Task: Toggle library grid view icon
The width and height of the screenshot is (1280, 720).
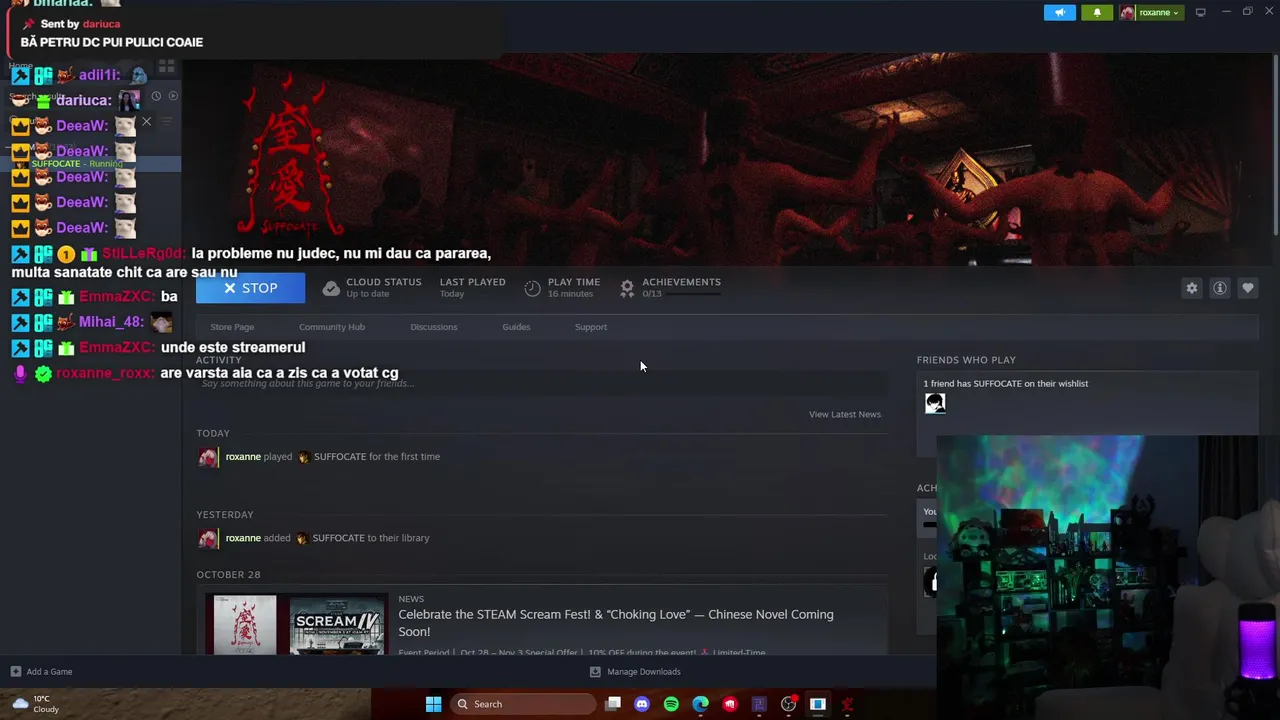Action: [167, 66]
